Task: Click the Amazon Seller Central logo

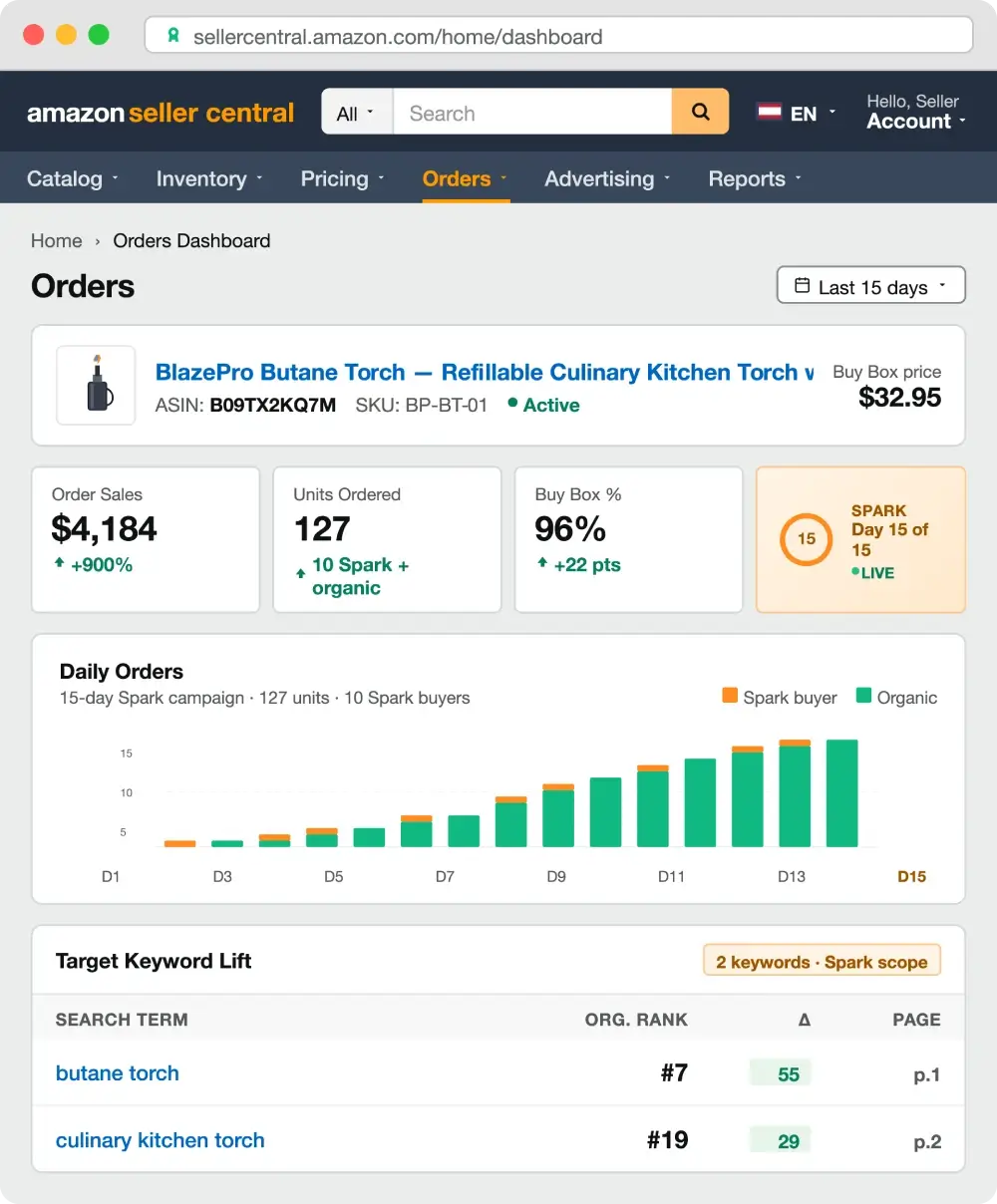Action: click(x=161, y=113)
